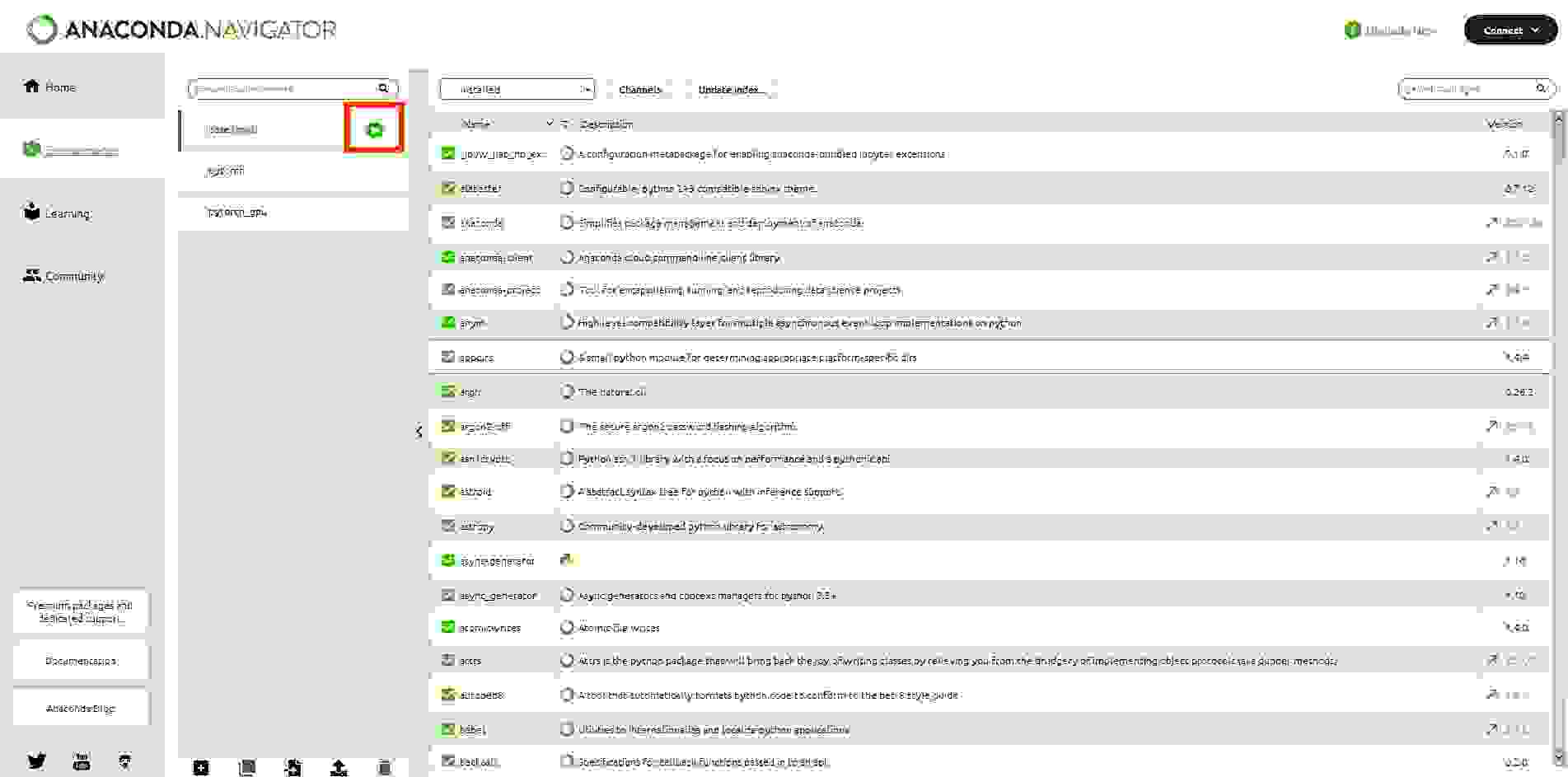Click the Import environment icon
Viewport: 1568px width, 777px height.
tap(293, 768)
